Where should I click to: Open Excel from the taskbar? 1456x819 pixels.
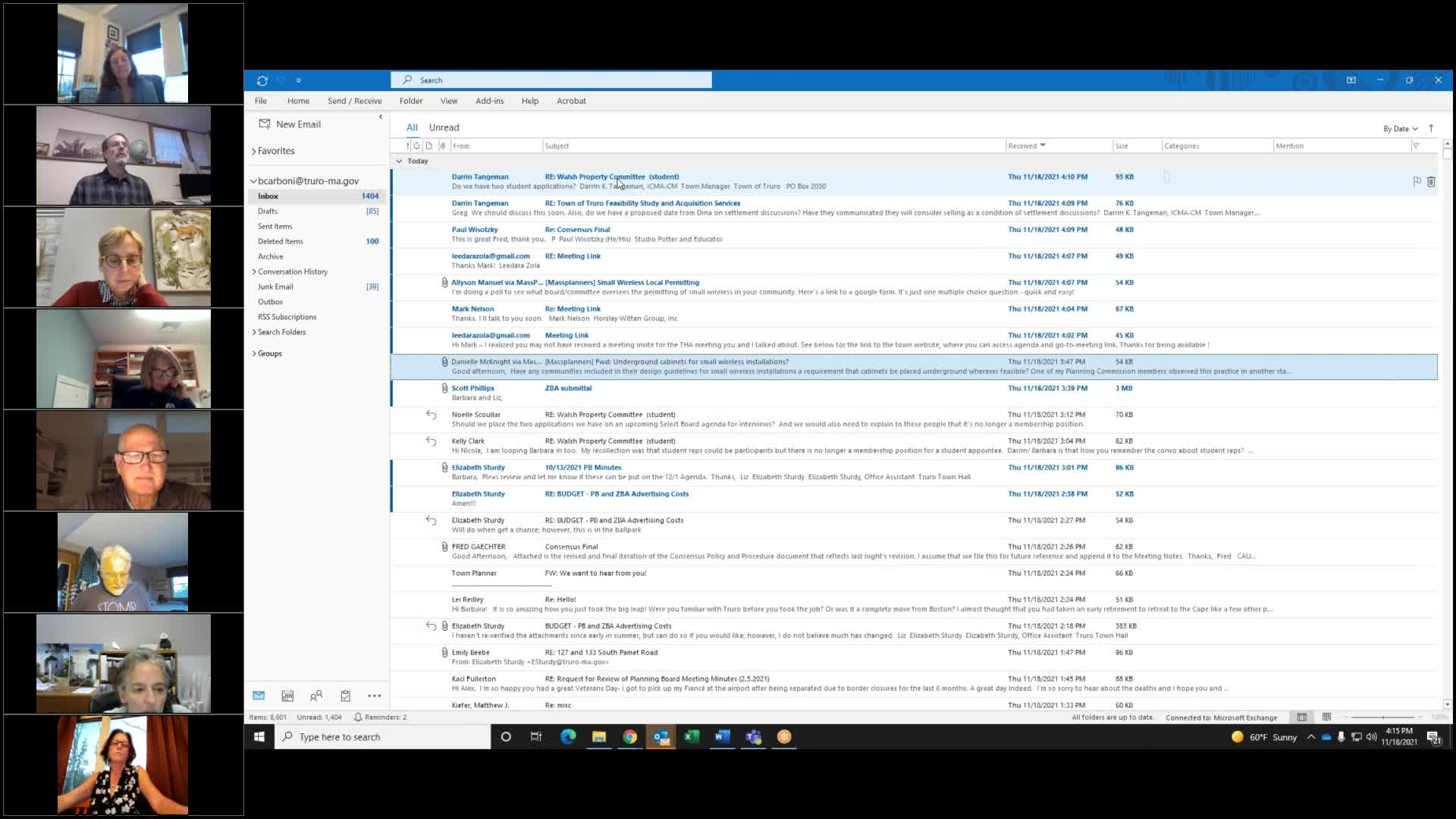tap(692, 736)
